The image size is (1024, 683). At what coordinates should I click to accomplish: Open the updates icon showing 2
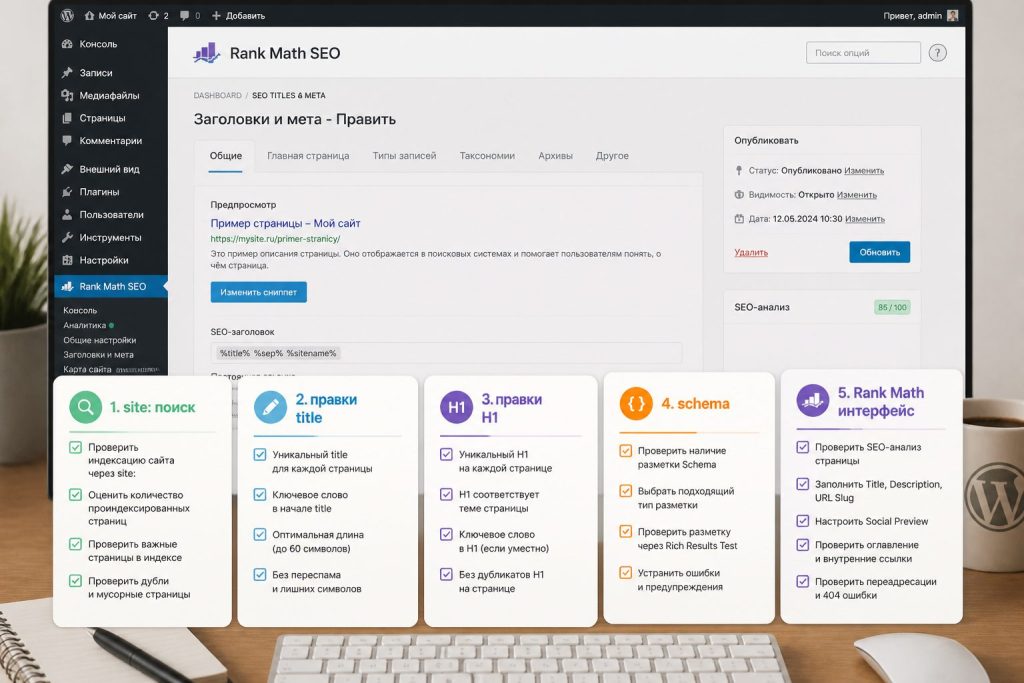[x=158, y=16]
